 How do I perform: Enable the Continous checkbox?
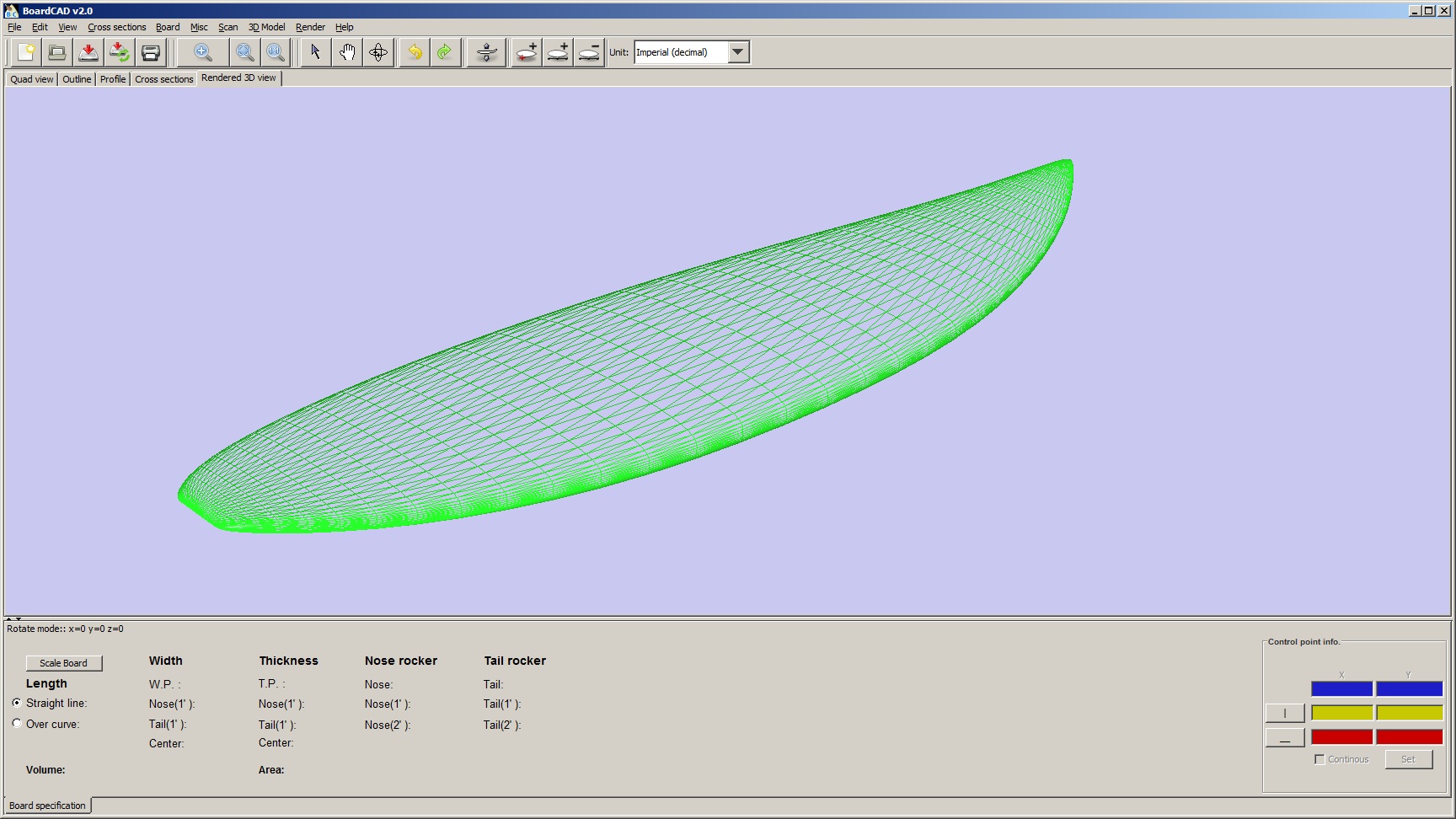(x=1319, y=759)
